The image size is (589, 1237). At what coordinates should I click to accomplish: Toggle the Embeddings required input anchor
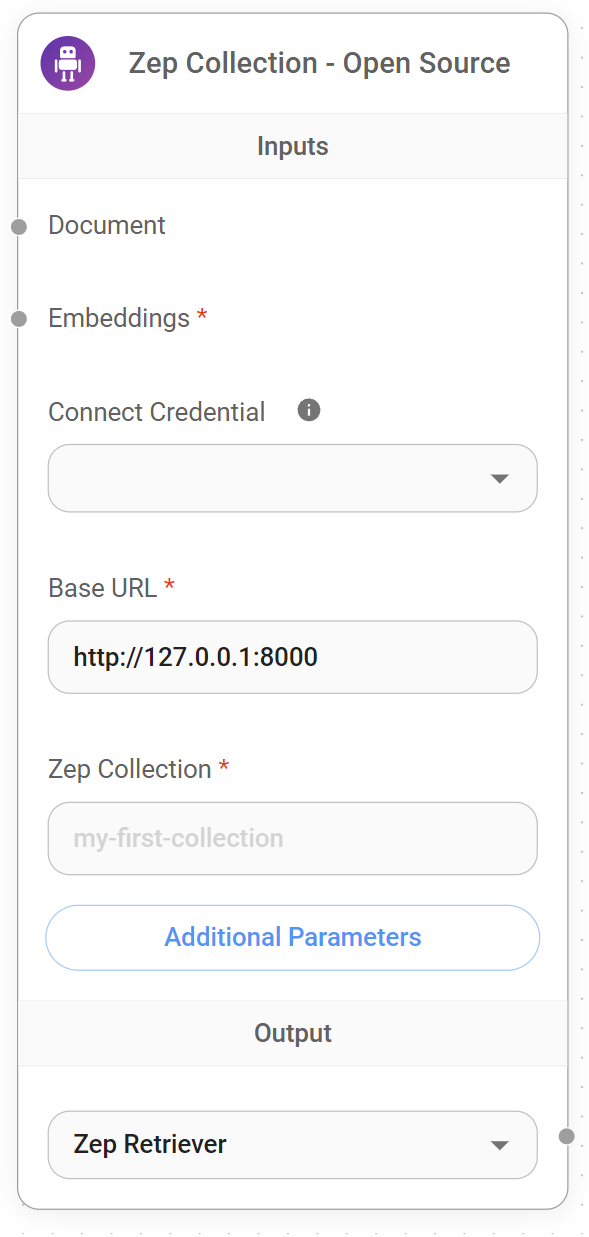(18, 319)
